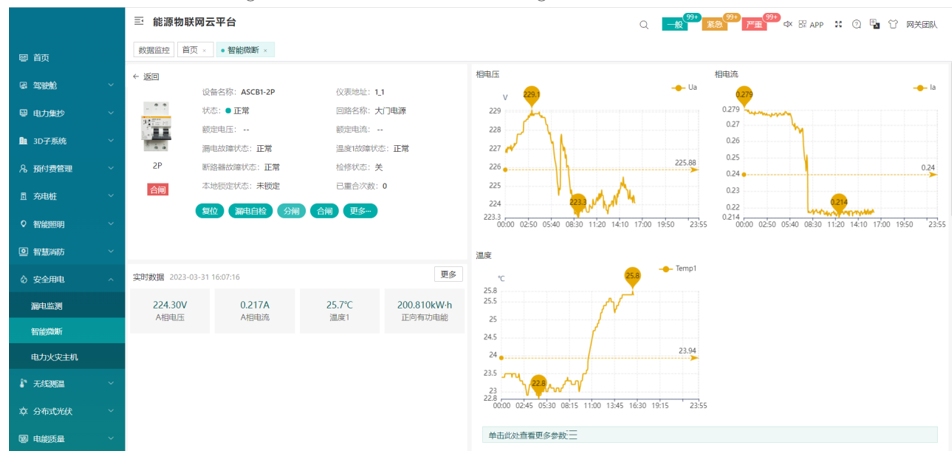Click the 200.810kW·h 正向有功电能 card
The height and width of the screenshot is (463, 952).
click(424, 311)
